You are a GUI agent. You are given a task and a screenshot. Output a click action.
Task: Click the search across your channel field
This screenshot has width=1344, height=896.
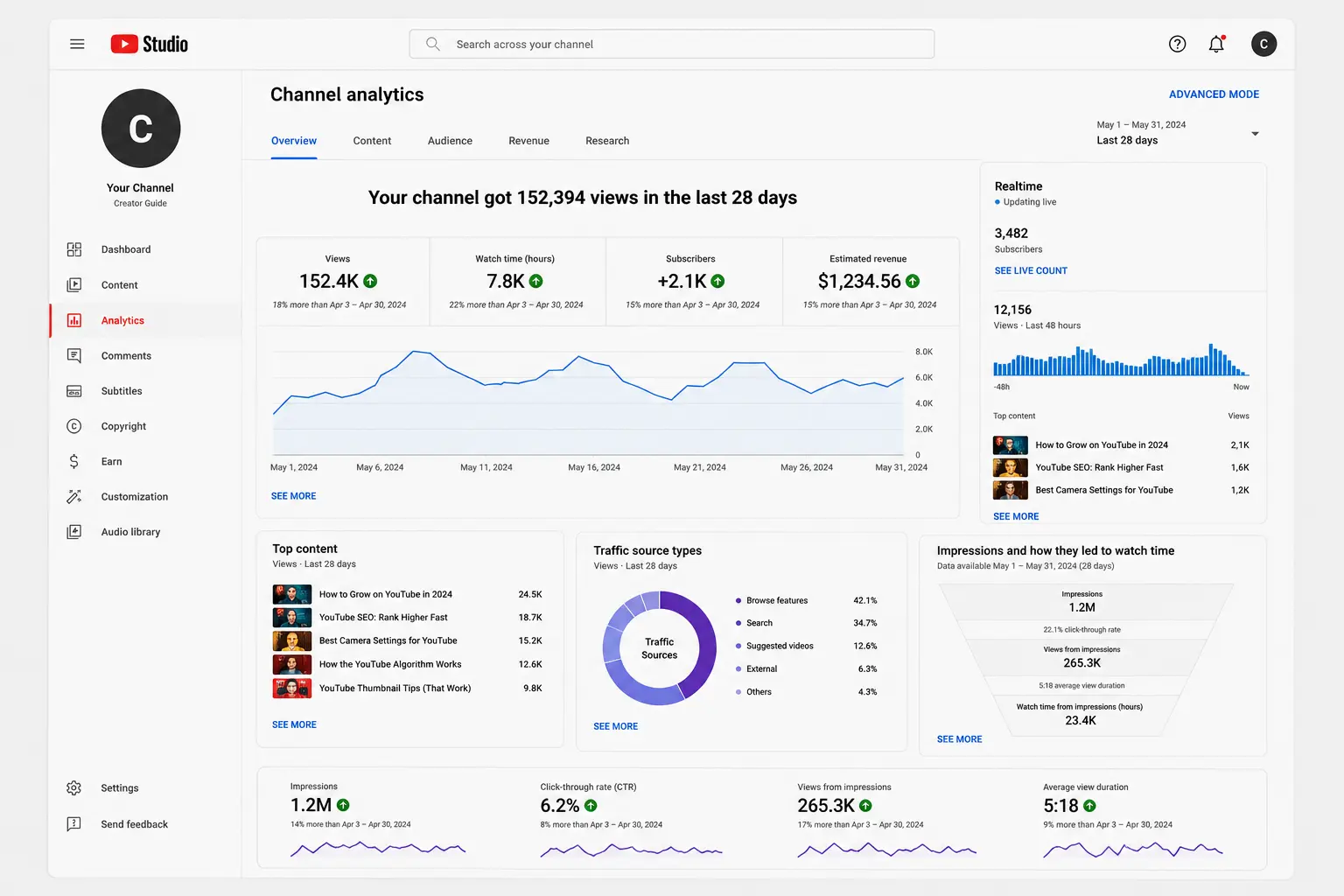tap(672, 44)
